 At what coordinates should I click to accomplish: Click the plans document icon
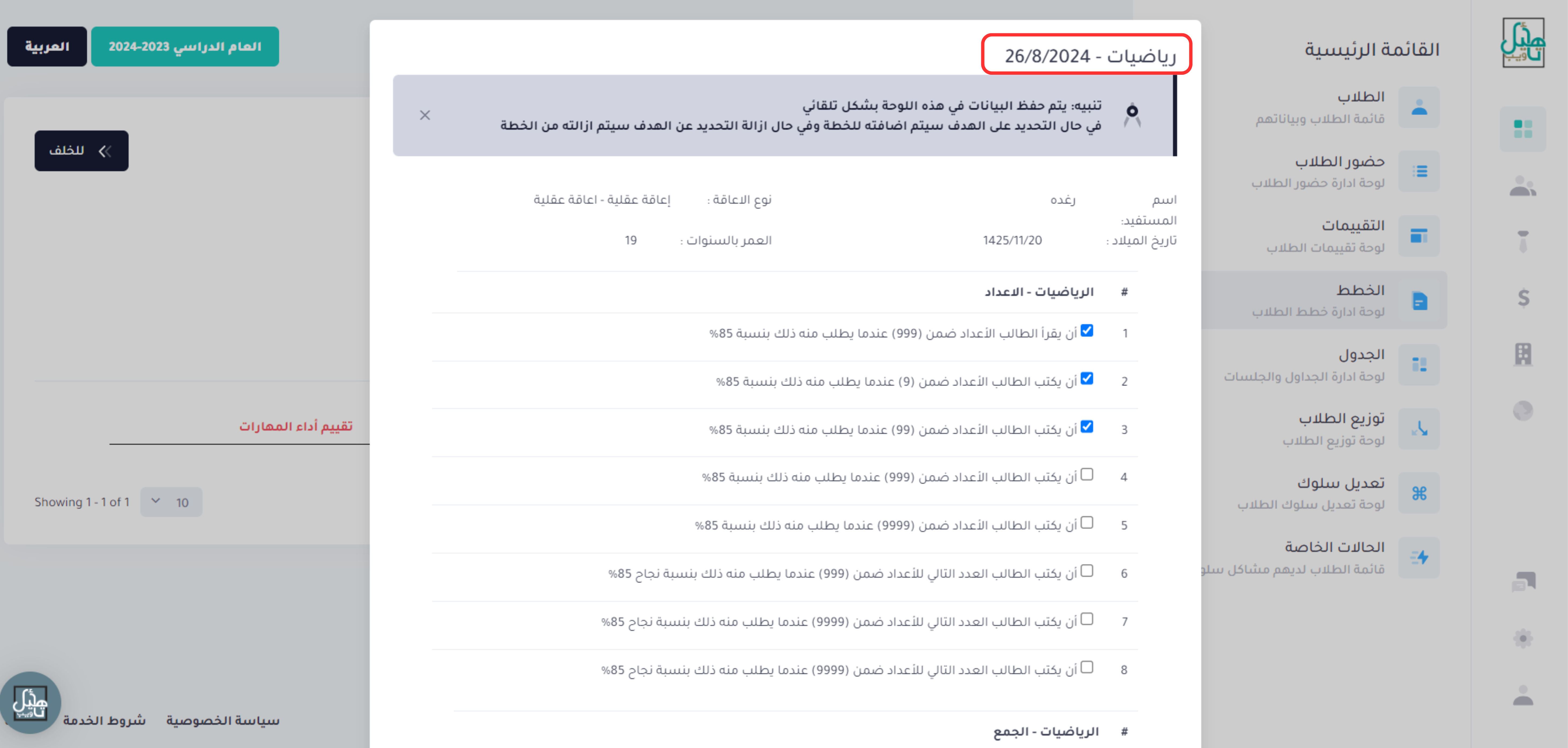(1419, 301)
